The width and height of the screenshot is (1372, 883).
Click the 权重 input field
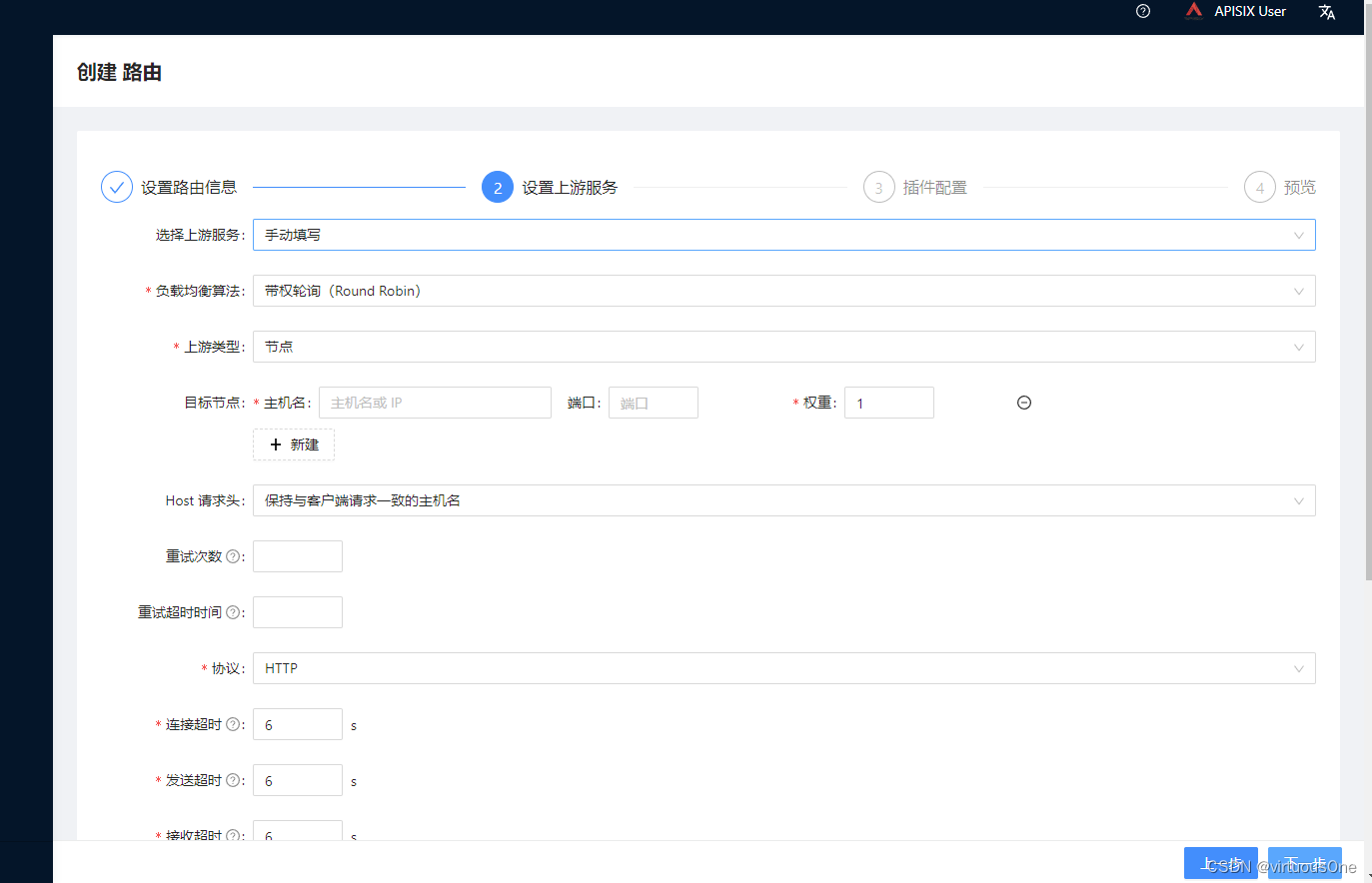click(x=889, y=403)
